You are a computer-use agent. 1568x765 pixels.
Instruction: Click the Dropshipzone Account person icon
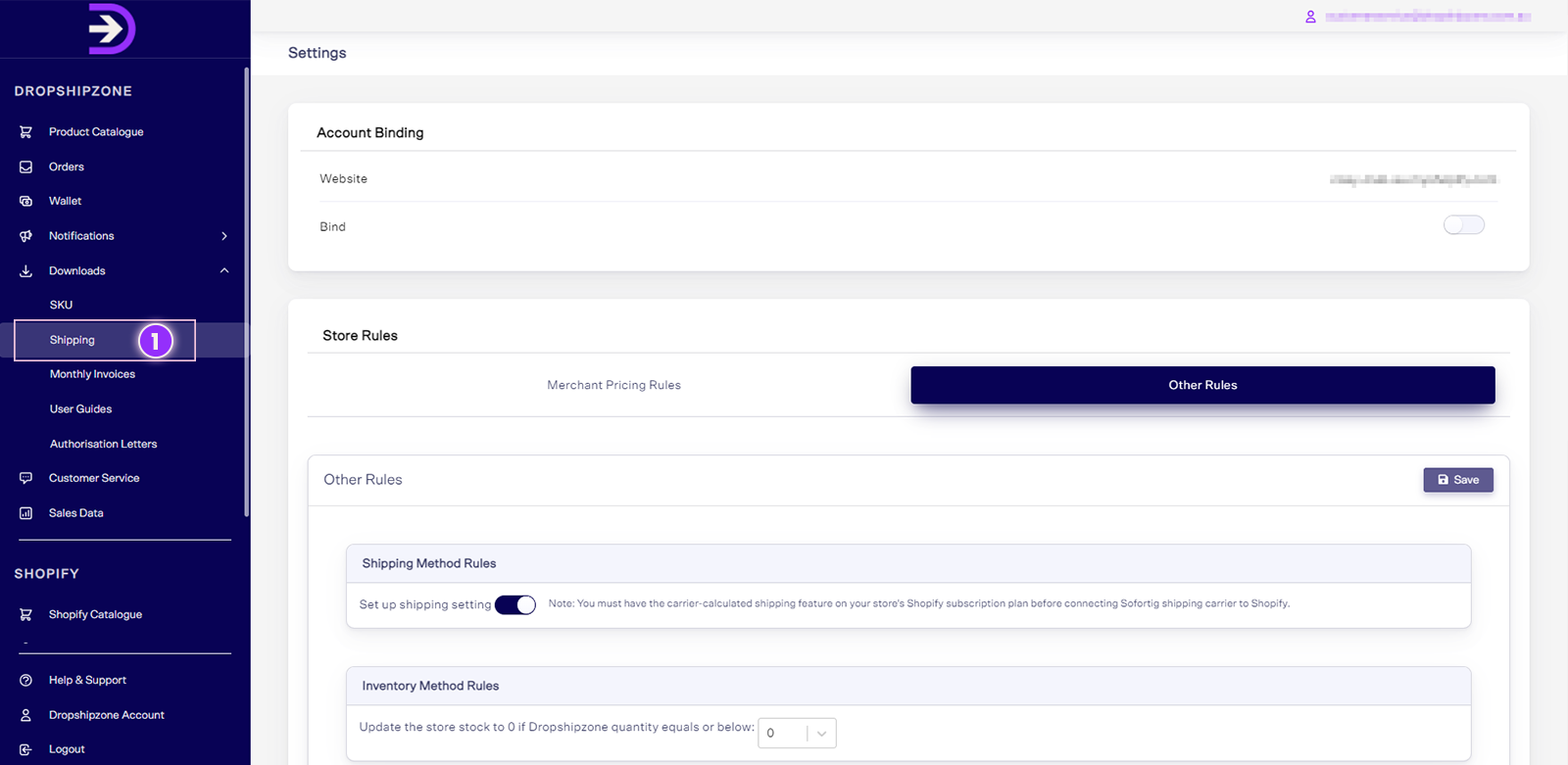(x=26, y=715)
